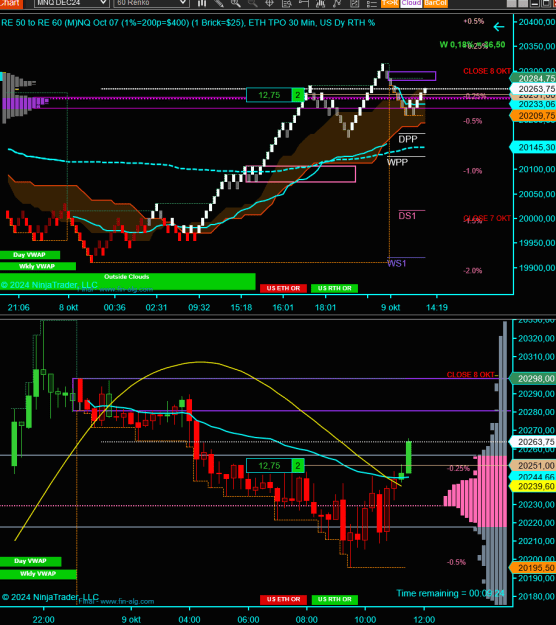The width and height of the screenshot is (556, 625).
Task: Enable the crosshair cursor icon
Action: 269,3
